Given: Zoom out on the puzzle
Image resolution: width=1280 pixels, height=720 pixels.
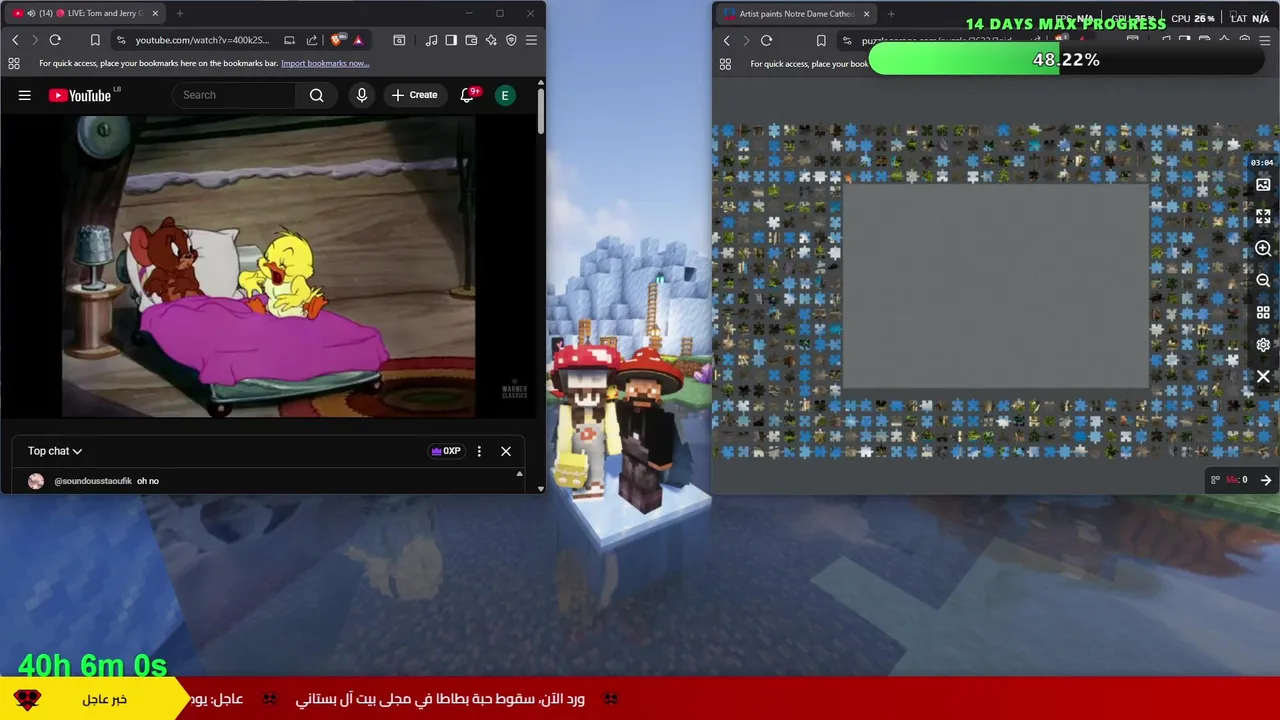Looking at the screenshot, I should (x=1263, y=280).
